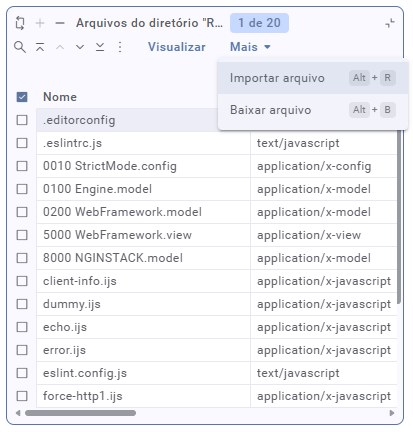Click the horizontal scrollbar left arrow
The image size is (413, 432).
click(x=18, y=413)
